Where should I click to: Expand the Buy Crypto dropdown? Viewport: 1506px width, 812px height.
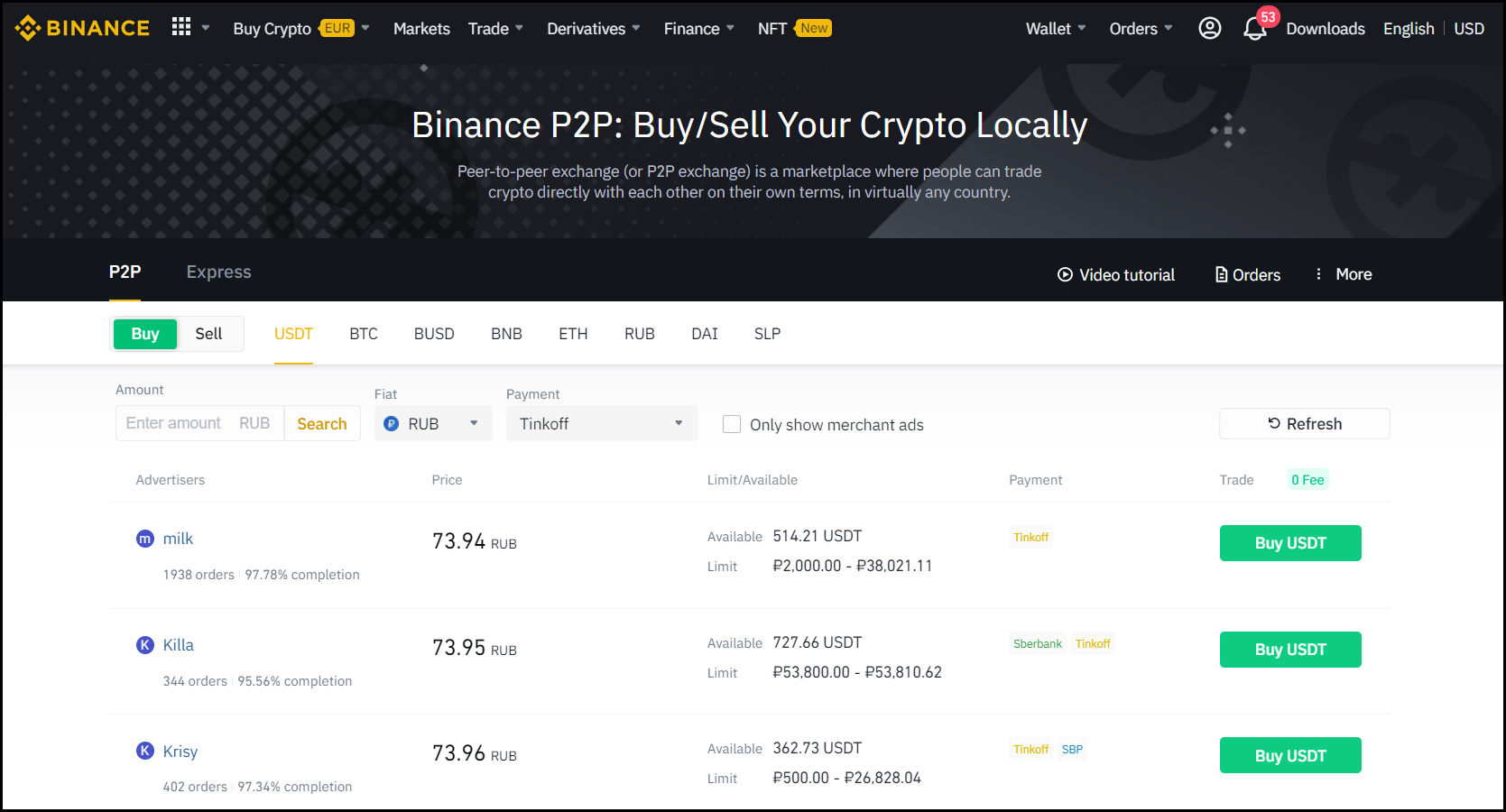point(365,28)
